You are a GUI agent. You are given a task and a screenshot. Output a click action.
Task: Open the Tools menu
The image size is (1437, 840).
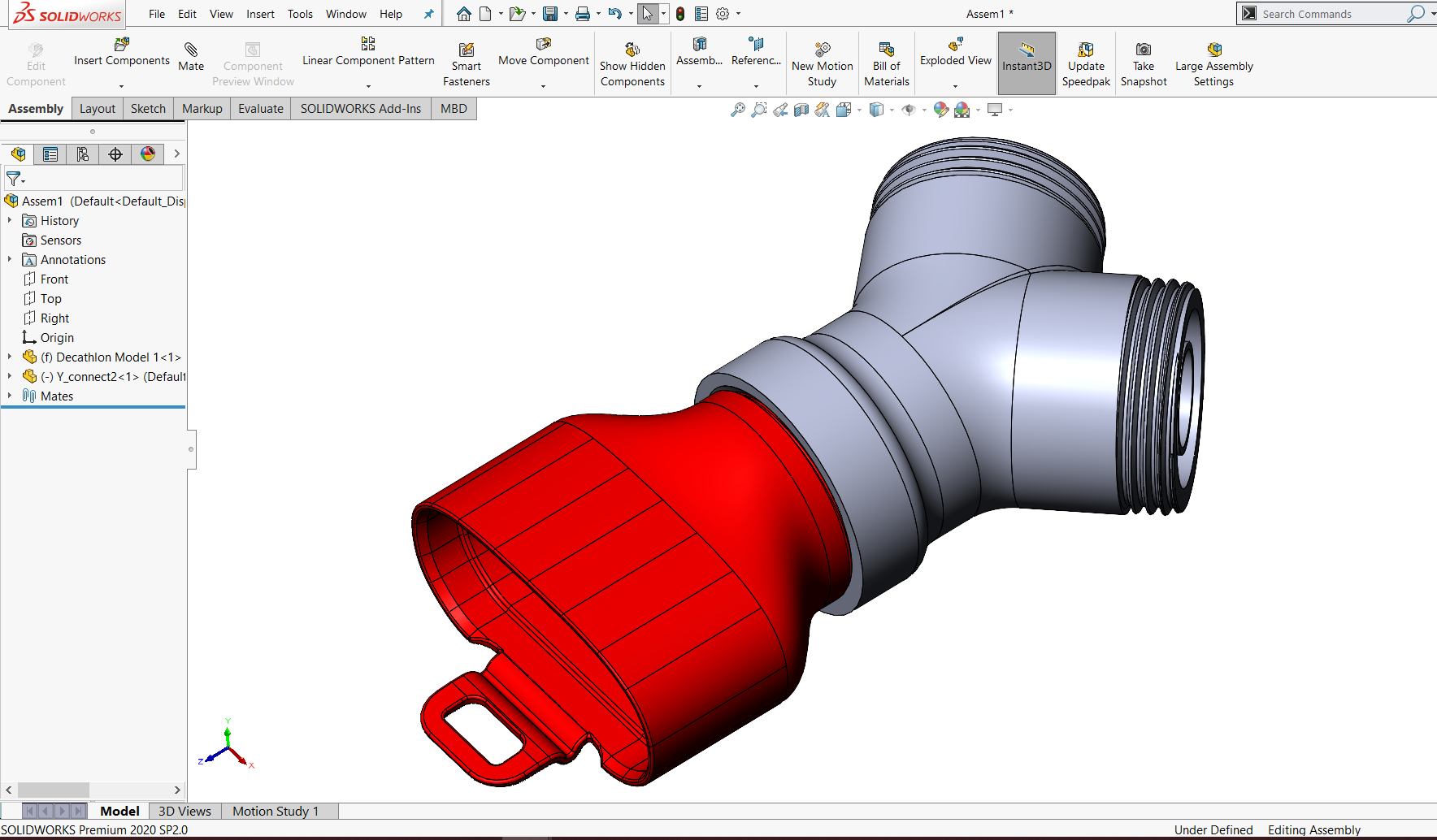300,14
